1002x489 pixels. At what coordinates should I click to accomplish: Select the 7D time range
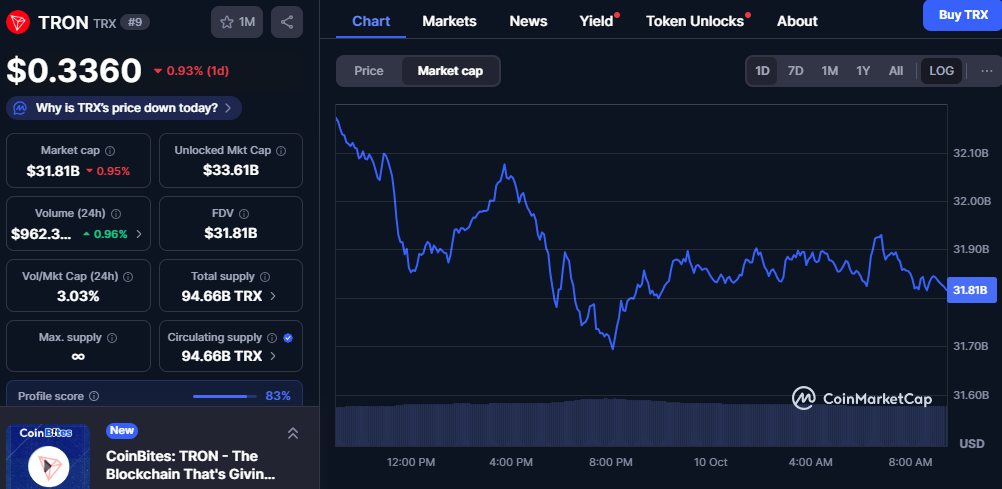pyautogui.click(x=795, y=71)
